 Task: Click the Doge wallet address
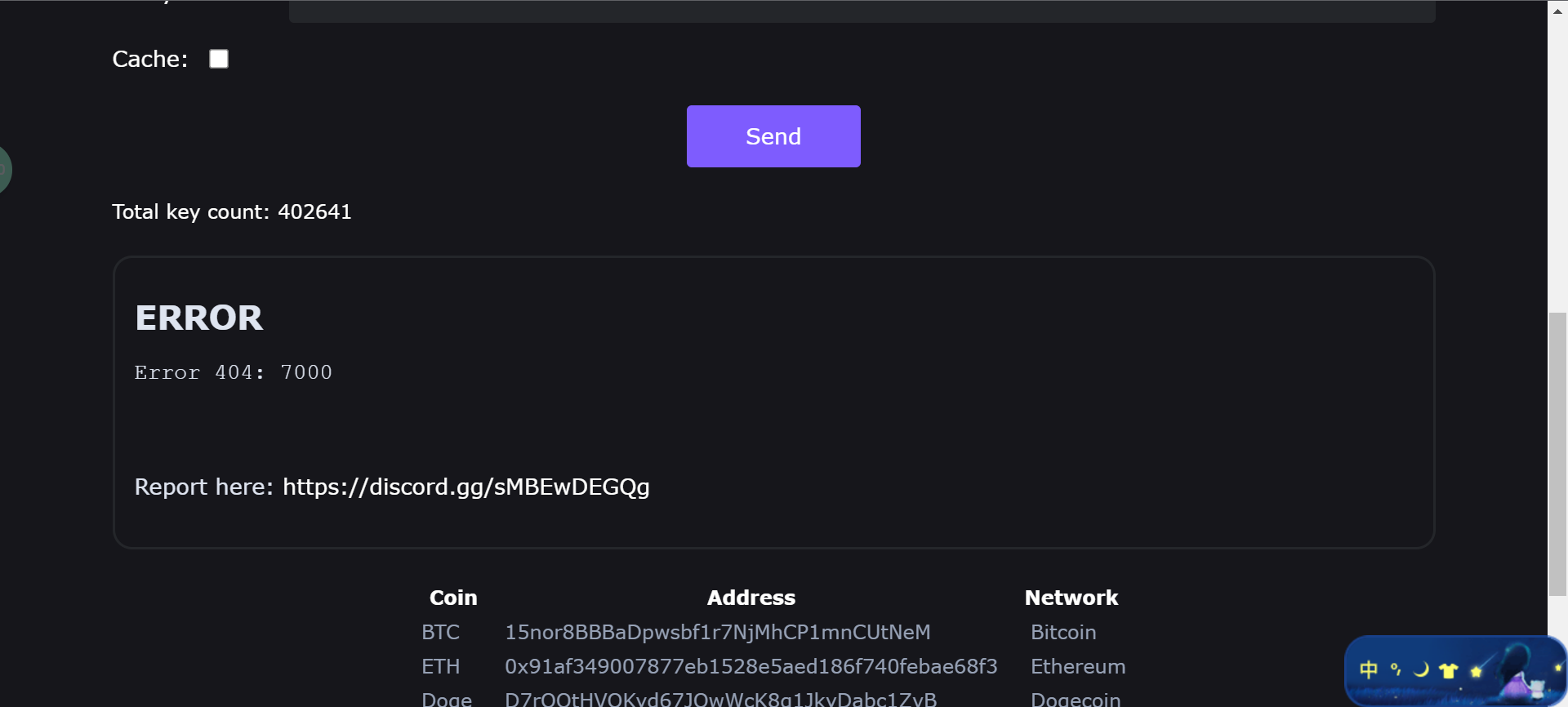[x=721, y=699]
